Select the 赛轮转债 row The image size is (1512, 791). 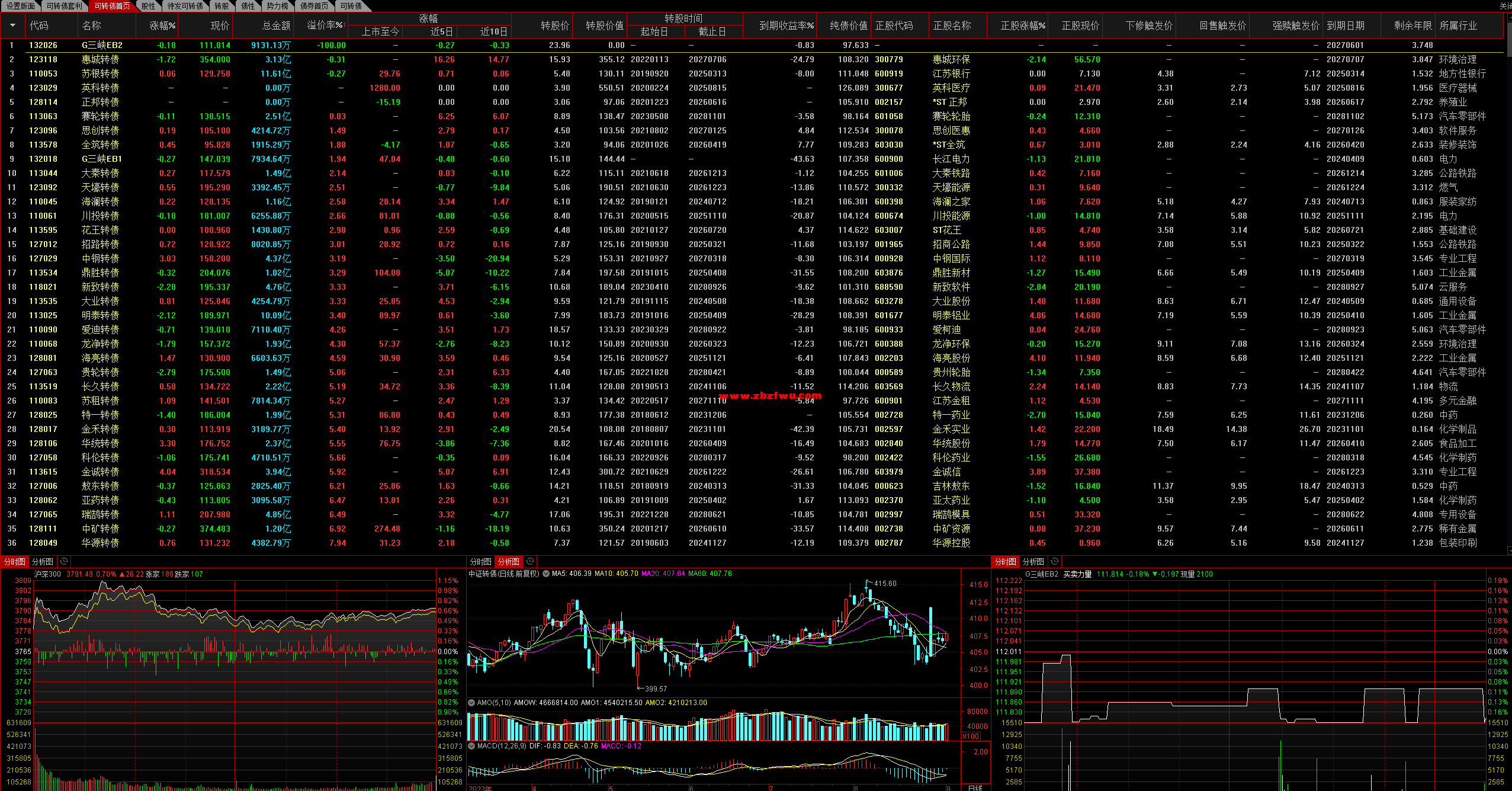coord(752,116)
